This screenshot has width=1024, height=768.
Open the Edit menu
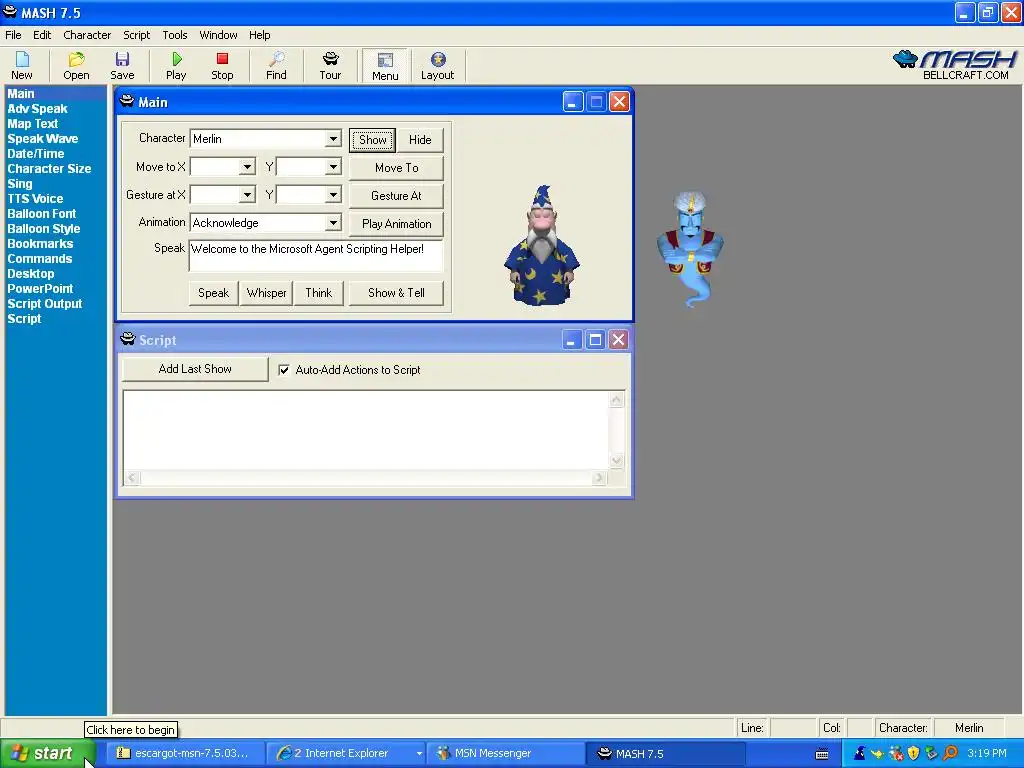click(x=42, y=35)
